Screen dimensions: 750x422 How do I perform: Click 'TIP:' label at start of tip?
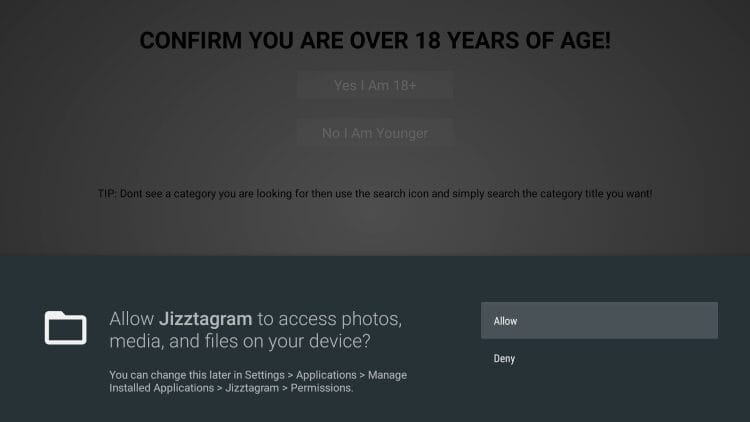[x=103, y=192]
